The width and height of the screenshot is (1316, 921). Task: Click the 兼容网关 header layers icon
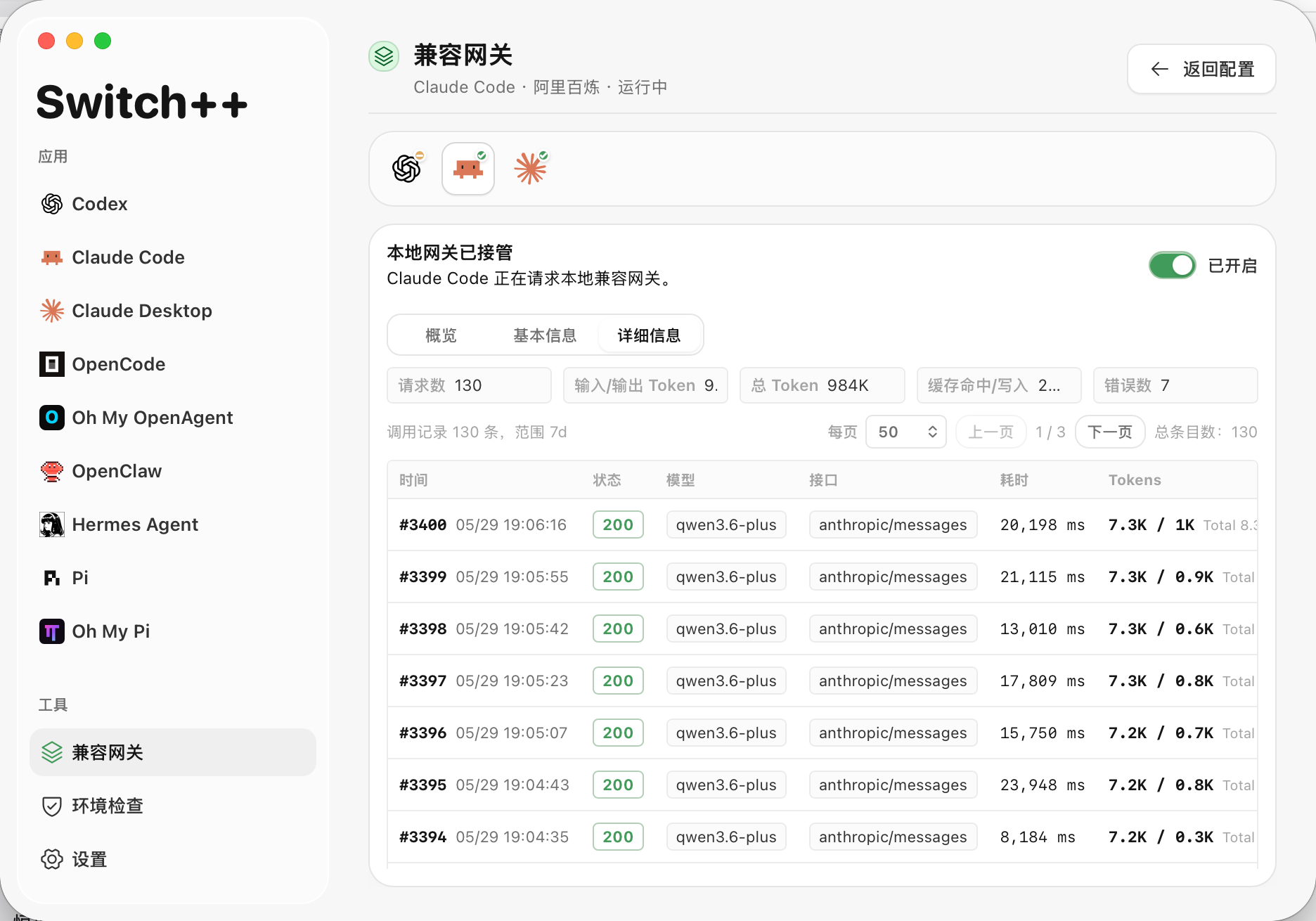point(384,56)
